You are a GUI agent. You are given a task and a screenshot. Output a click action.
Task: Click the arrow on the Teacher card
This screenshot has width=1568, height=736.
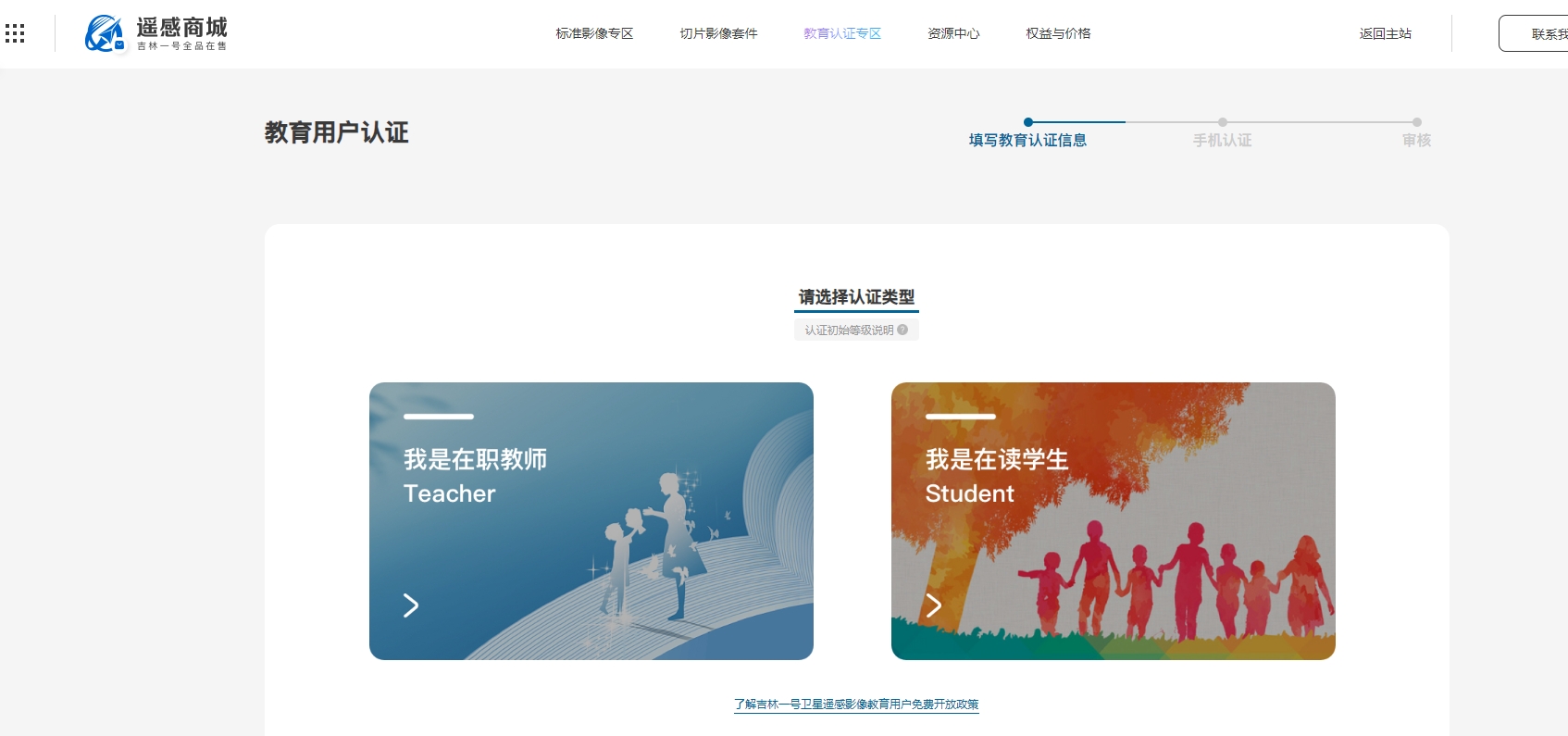point(411,605)
